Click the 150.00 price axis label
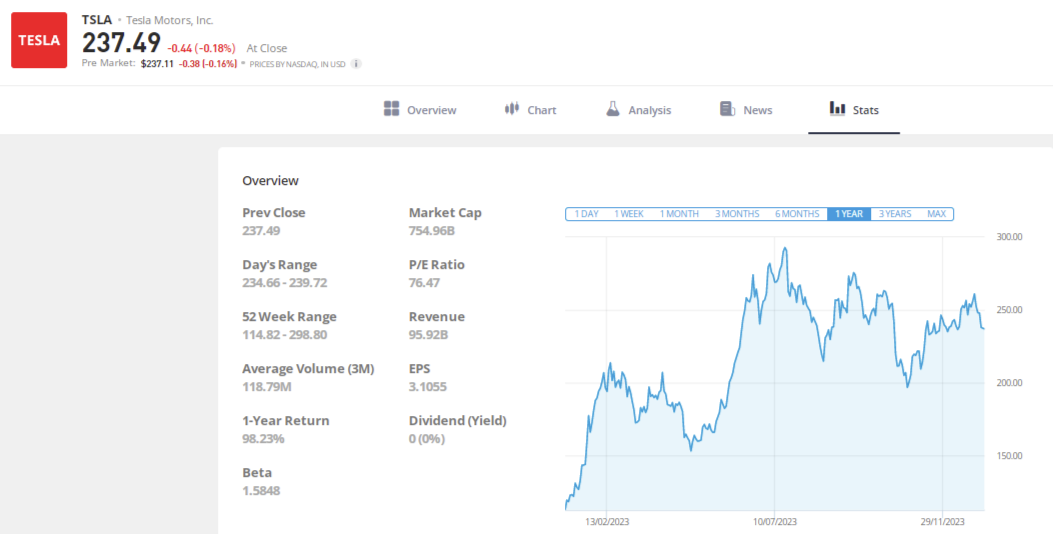This screenshot has height=534, width=1053. pyautogui.click(x=1008, y=456)
